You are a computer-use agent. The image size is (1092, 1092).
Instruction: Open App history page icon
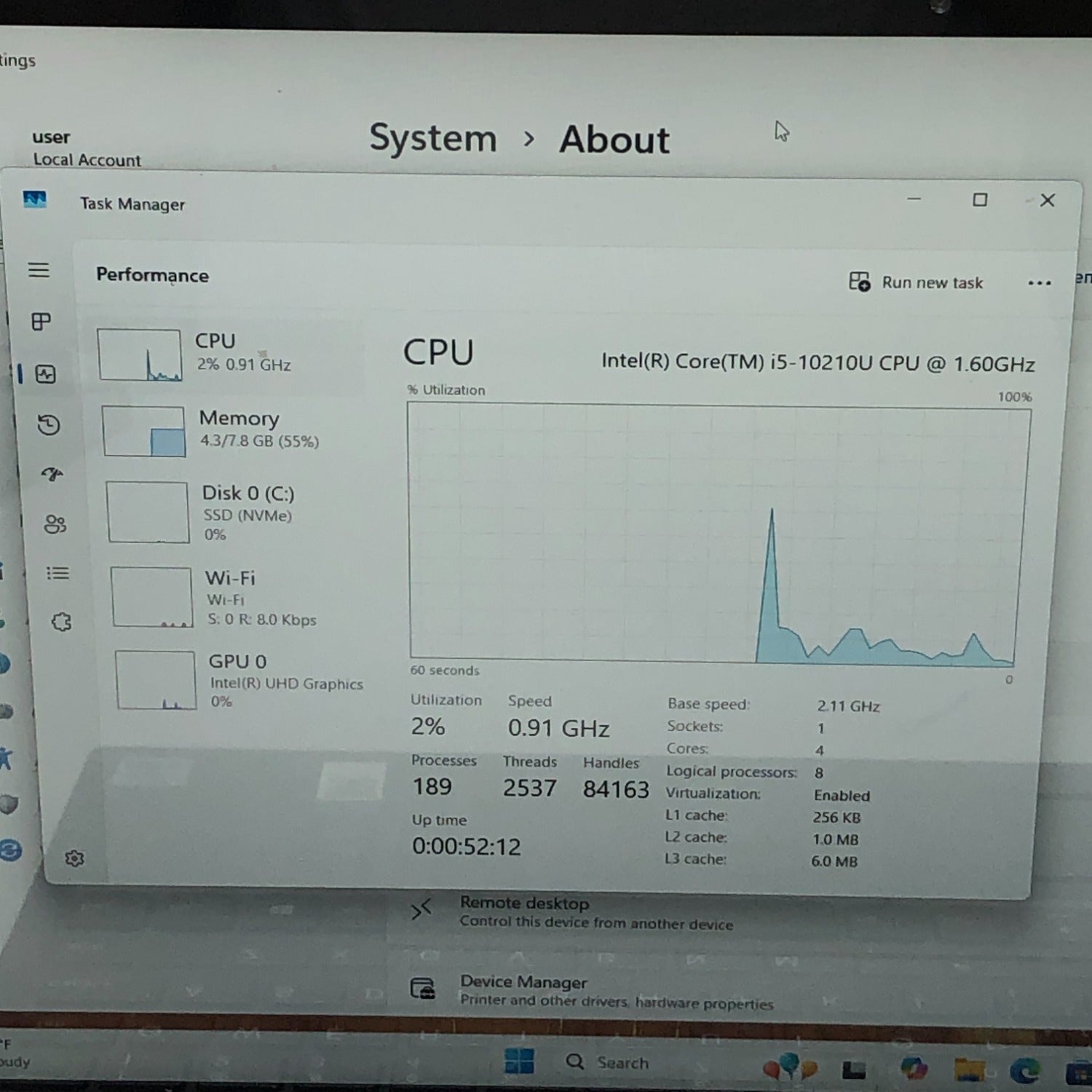49,424
